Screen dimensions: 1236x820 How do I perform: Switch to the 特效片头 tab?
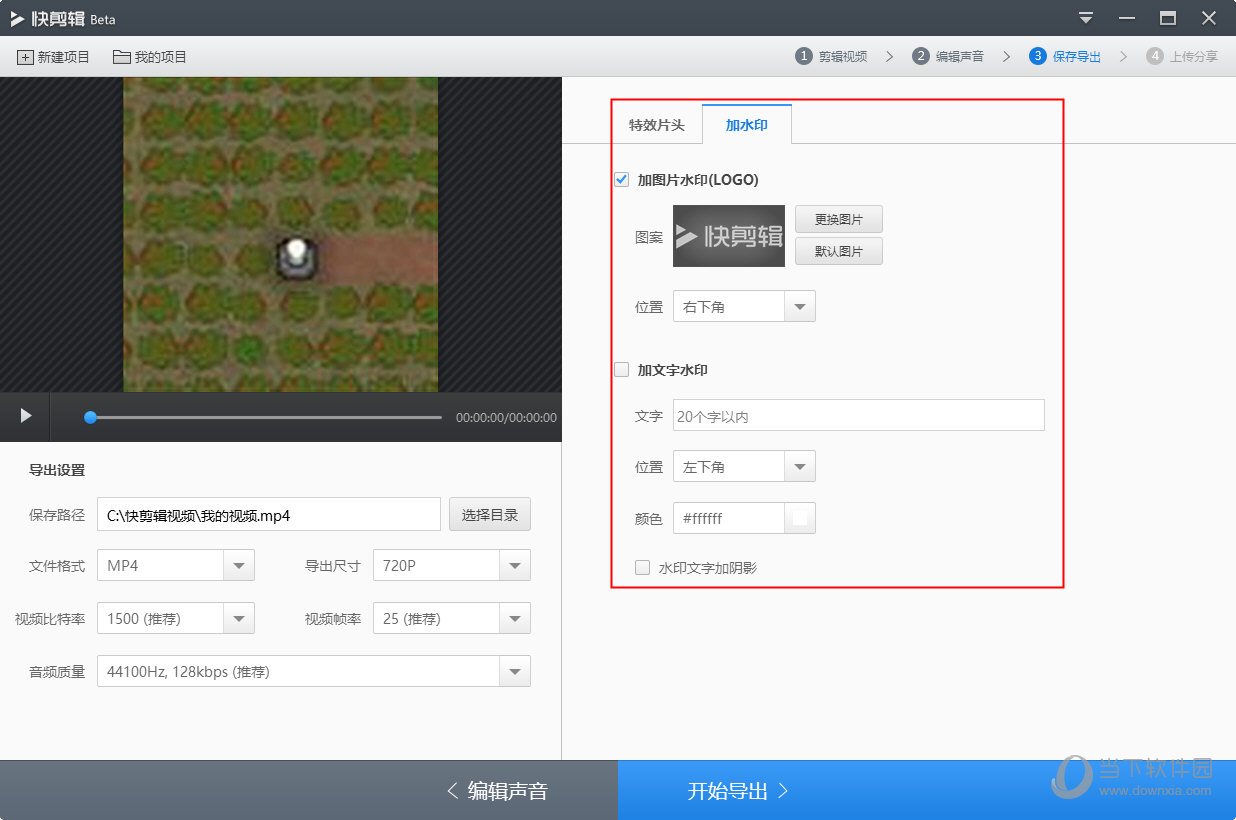(657, 125)
